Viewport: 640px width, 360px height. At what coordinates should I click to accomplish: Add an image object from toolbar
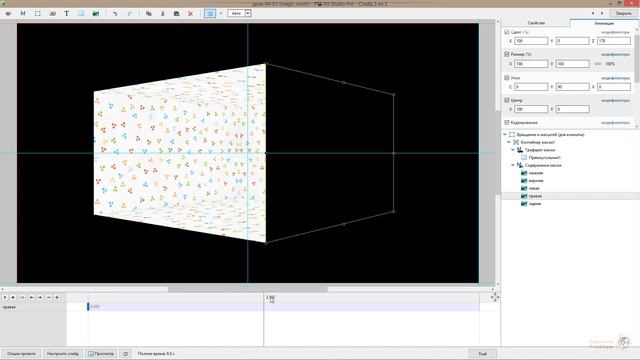point(96,13)
